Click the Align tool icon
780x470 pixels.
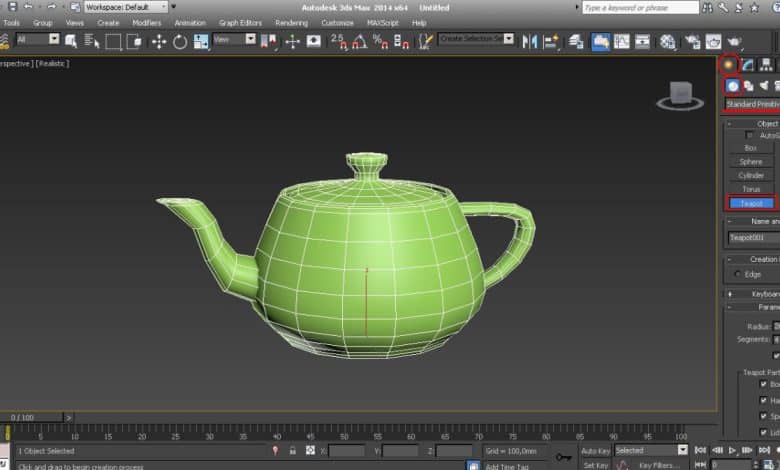point(551,41)
